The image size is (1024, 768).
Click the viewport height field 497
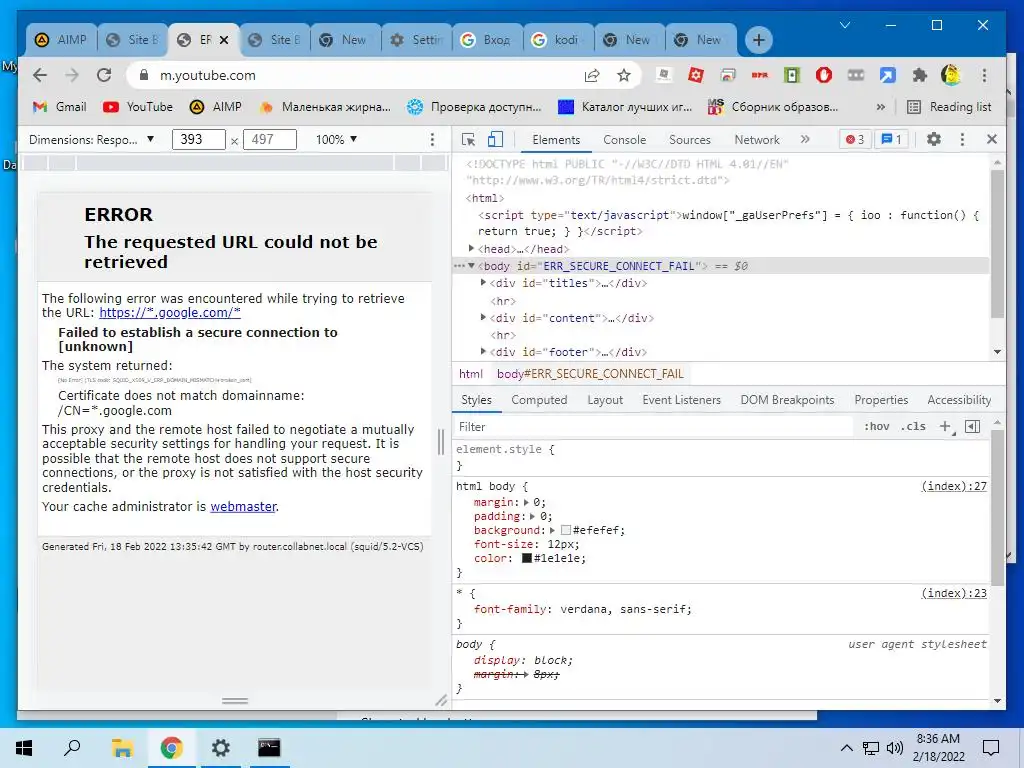pyautogui.click(x=270, y=139)
